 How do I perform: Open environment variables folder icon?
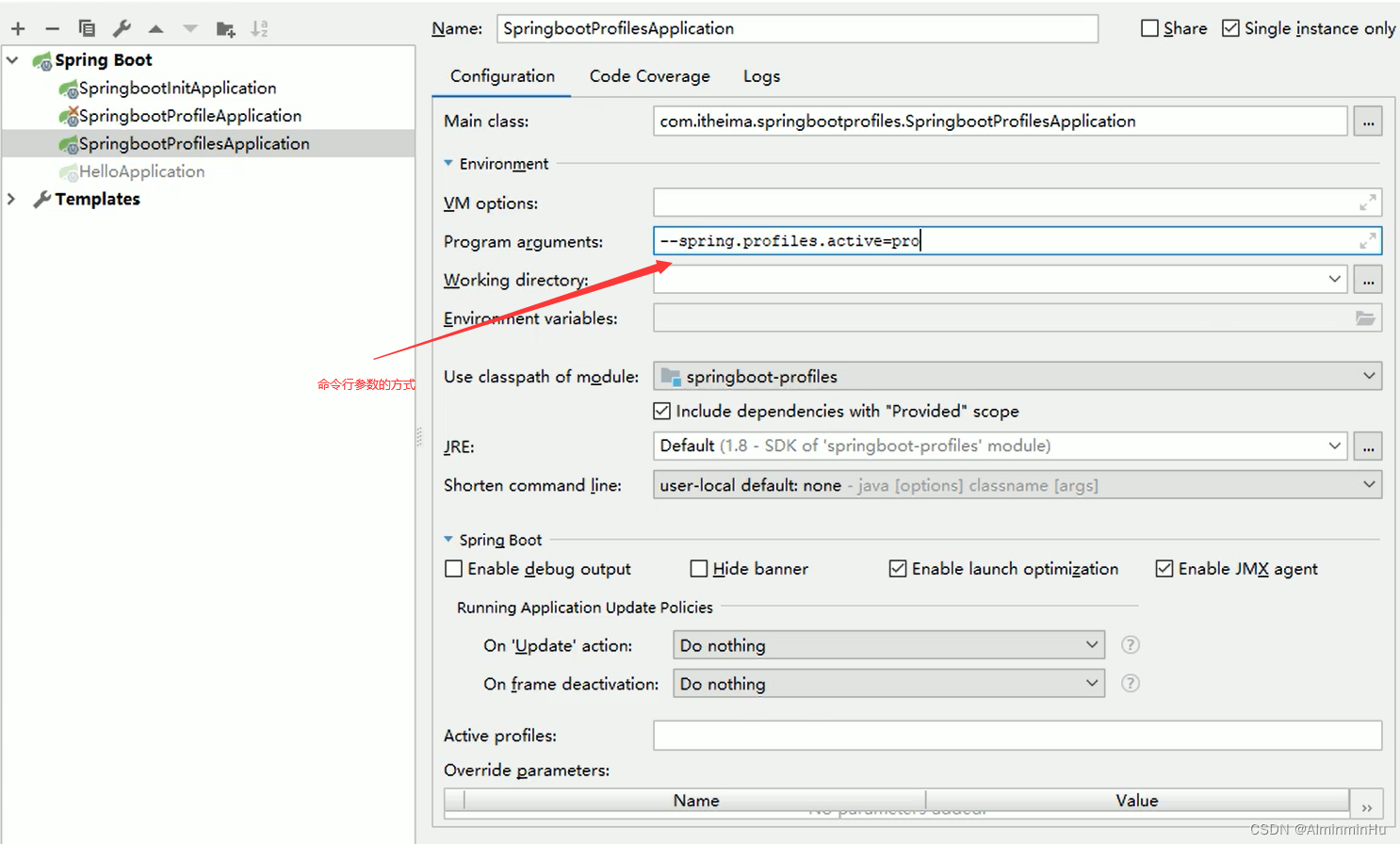(x=1365, y=318)
